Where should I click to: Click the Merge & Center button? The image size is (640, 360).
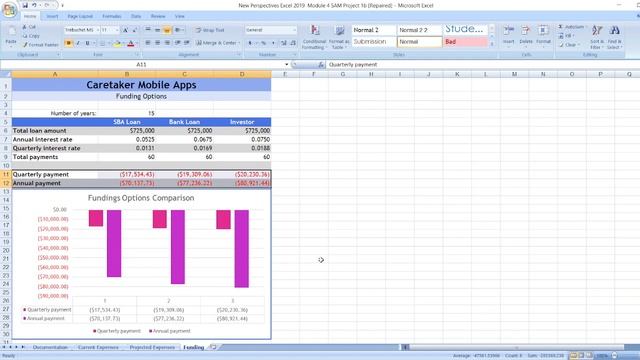[218, 43]
